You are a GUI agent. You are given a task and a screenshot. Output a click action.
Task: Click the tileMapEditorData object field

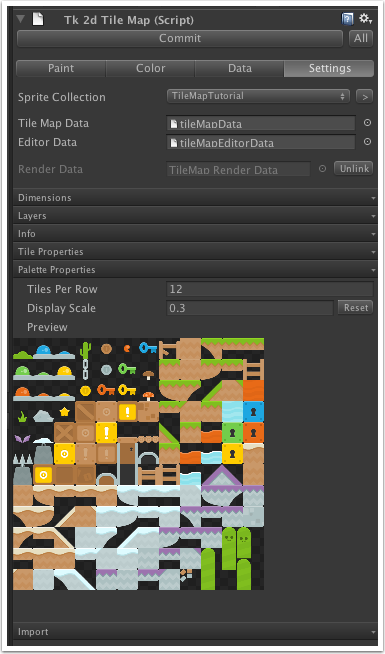(x=261, y=142)
